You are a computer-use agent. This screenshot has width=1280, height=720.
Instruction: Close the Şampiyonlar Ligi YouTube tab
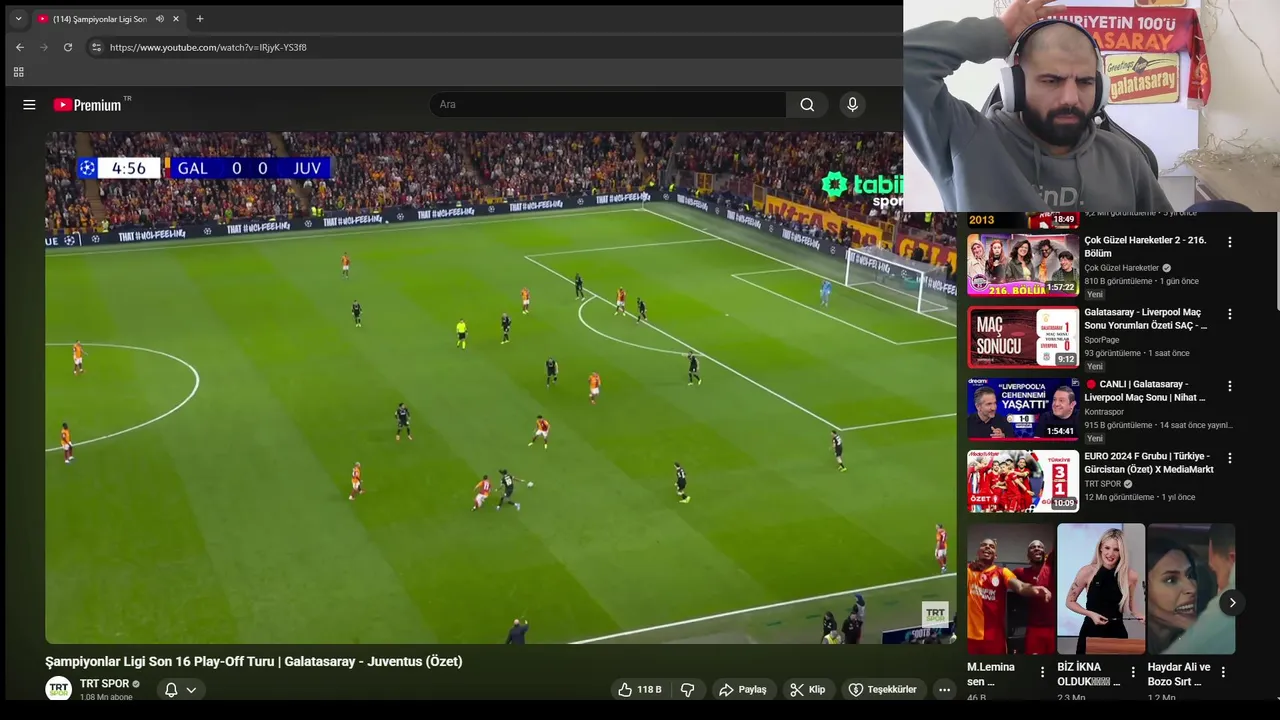coord(176,19)
